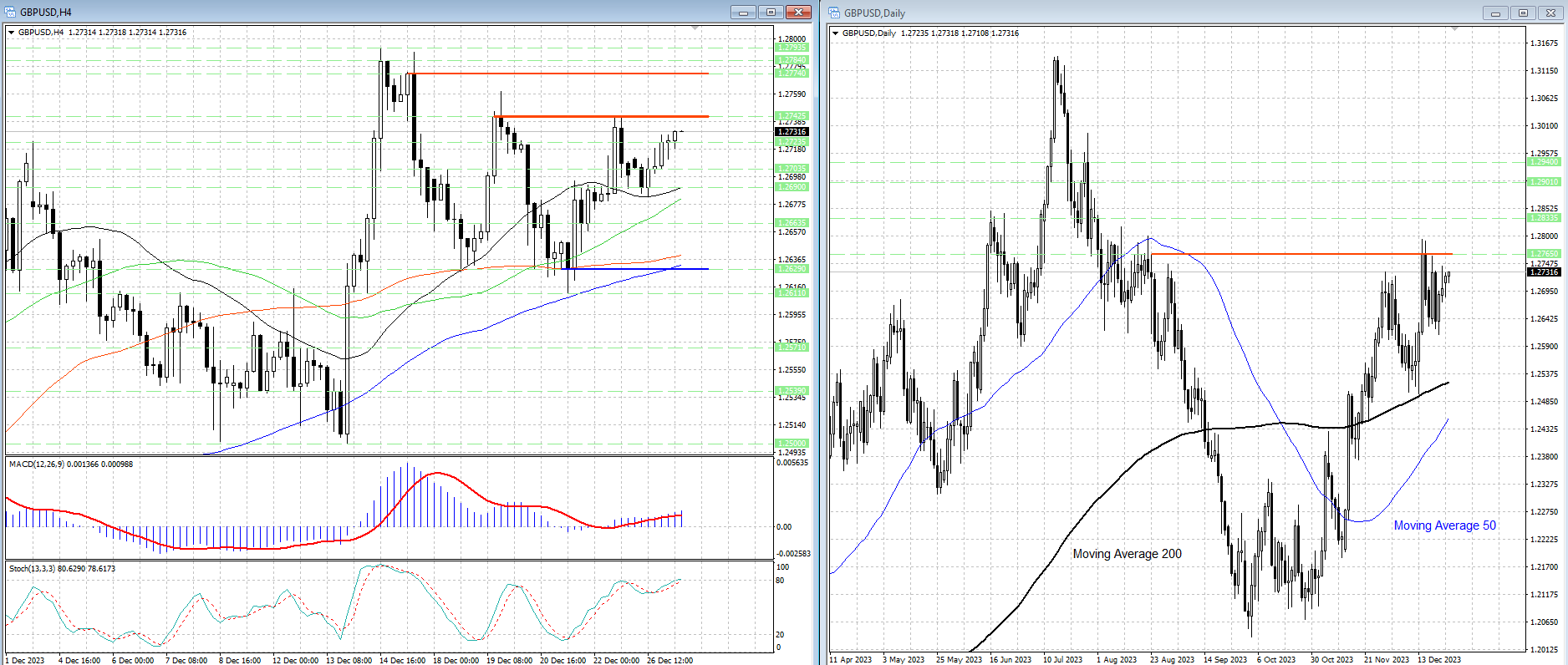Click the GBPUSD,Daily window title text
This screenshot has height=665, width=1568.
pos(874,13)
